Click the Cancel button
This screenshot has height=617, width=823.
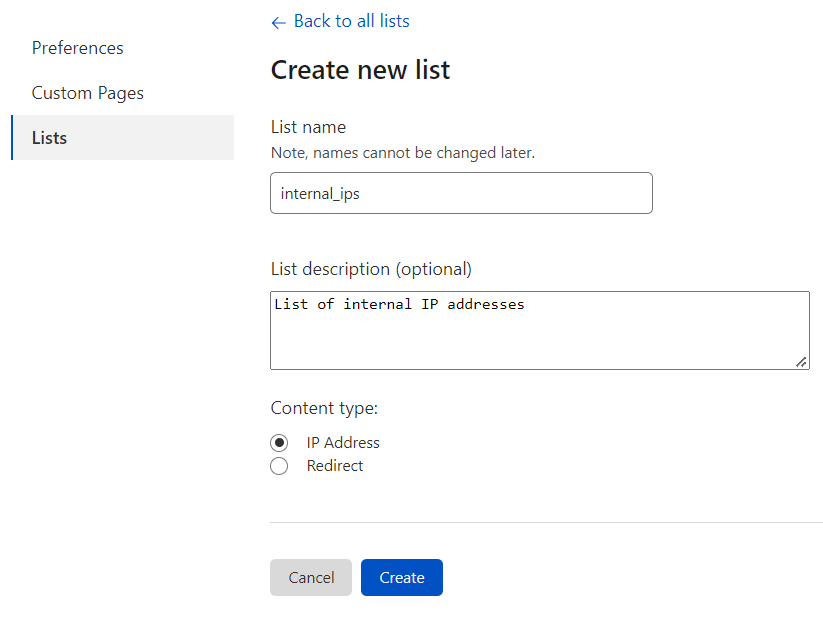310,577
